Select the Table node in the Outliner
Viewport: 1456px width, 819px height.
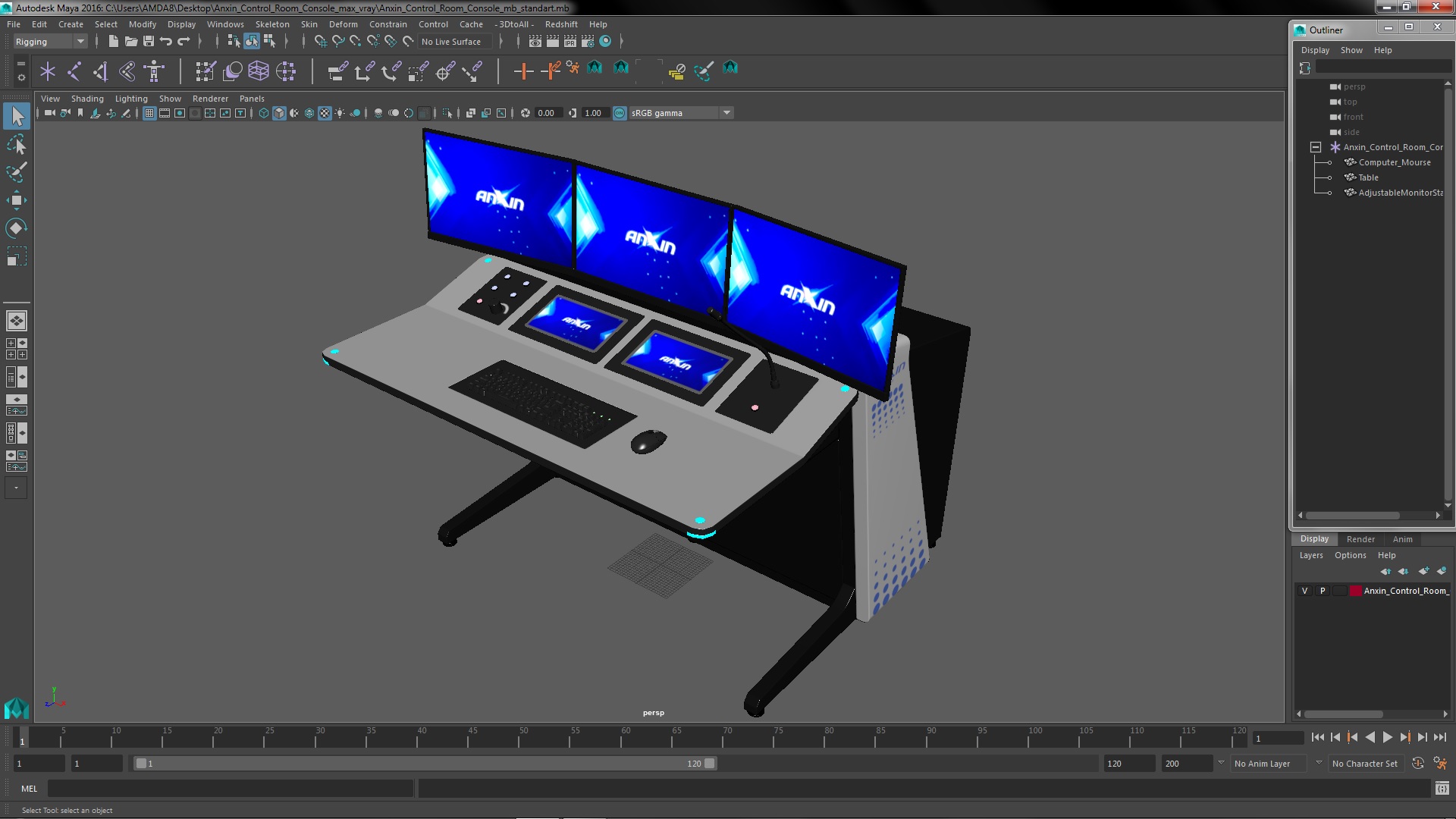coord(1368,177)
